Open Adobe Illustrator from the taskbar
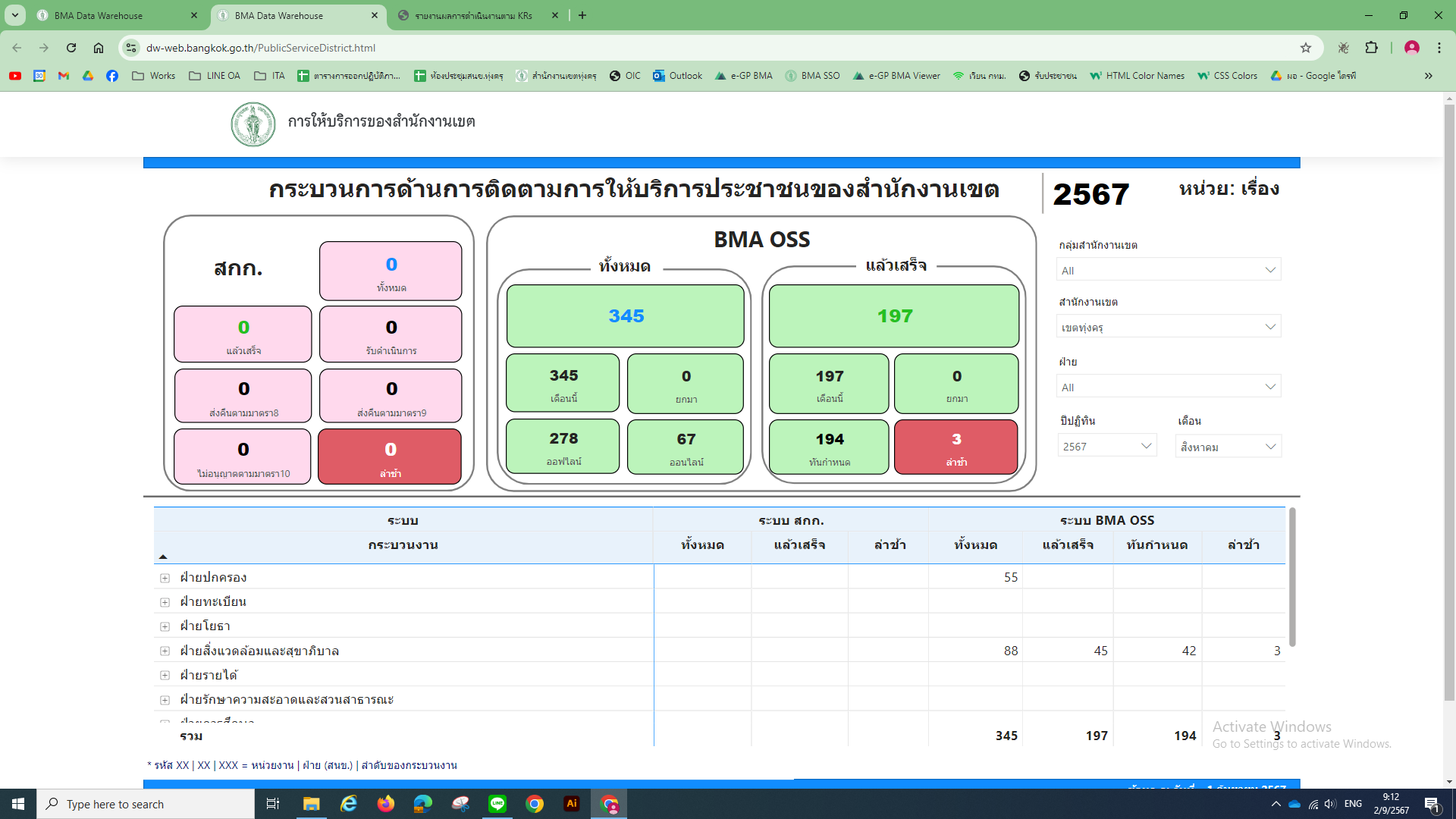This screenshot has height=819, width=1456. (572, 804)
